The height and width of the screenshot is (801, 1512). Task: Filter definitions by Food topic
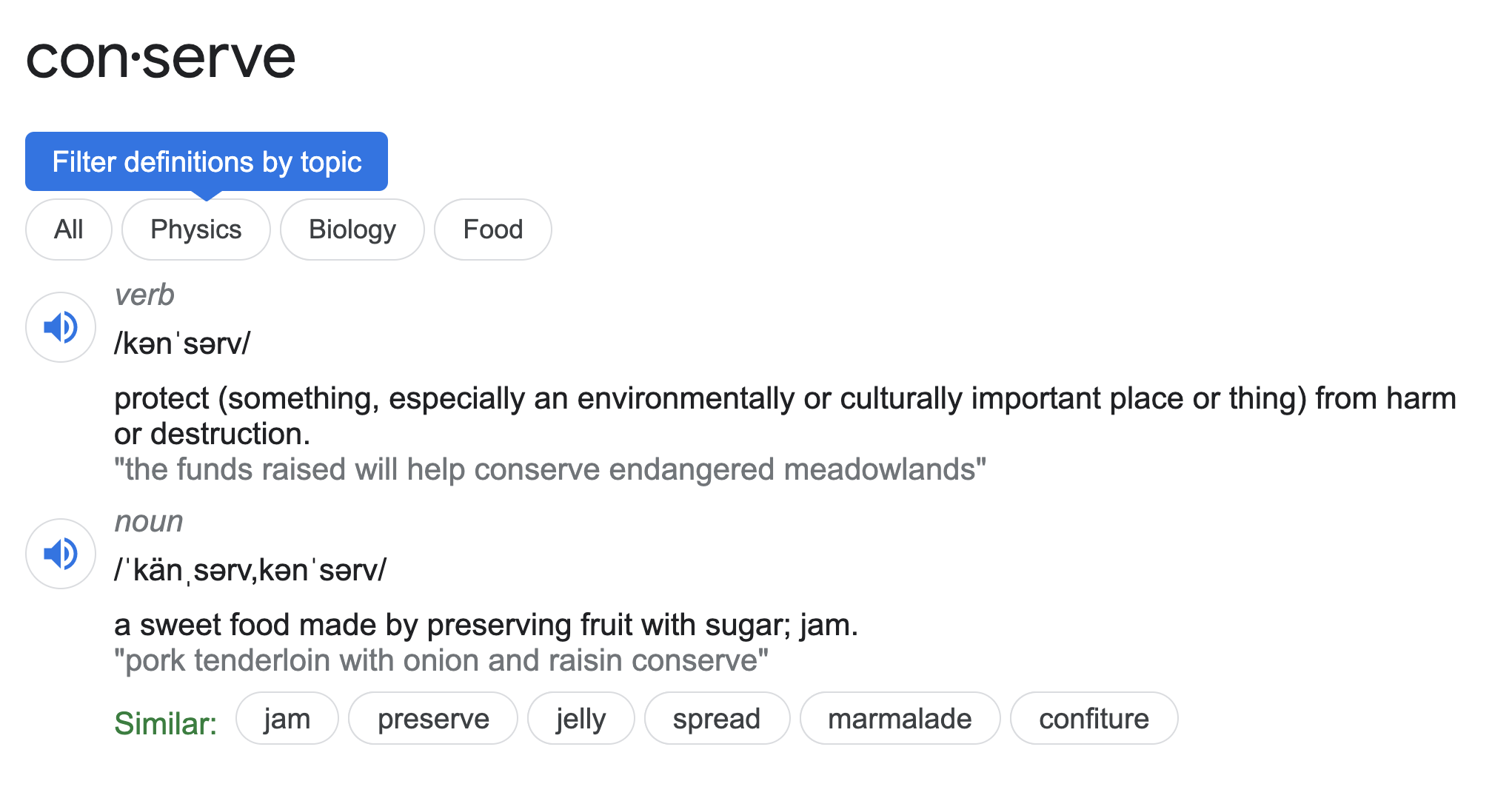[493, 229]
